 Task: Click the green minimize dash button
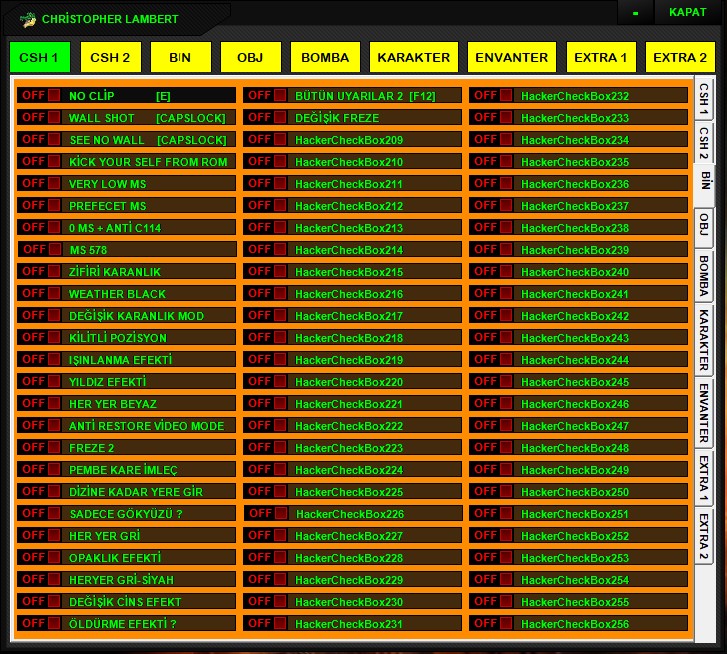coord(636,13)
